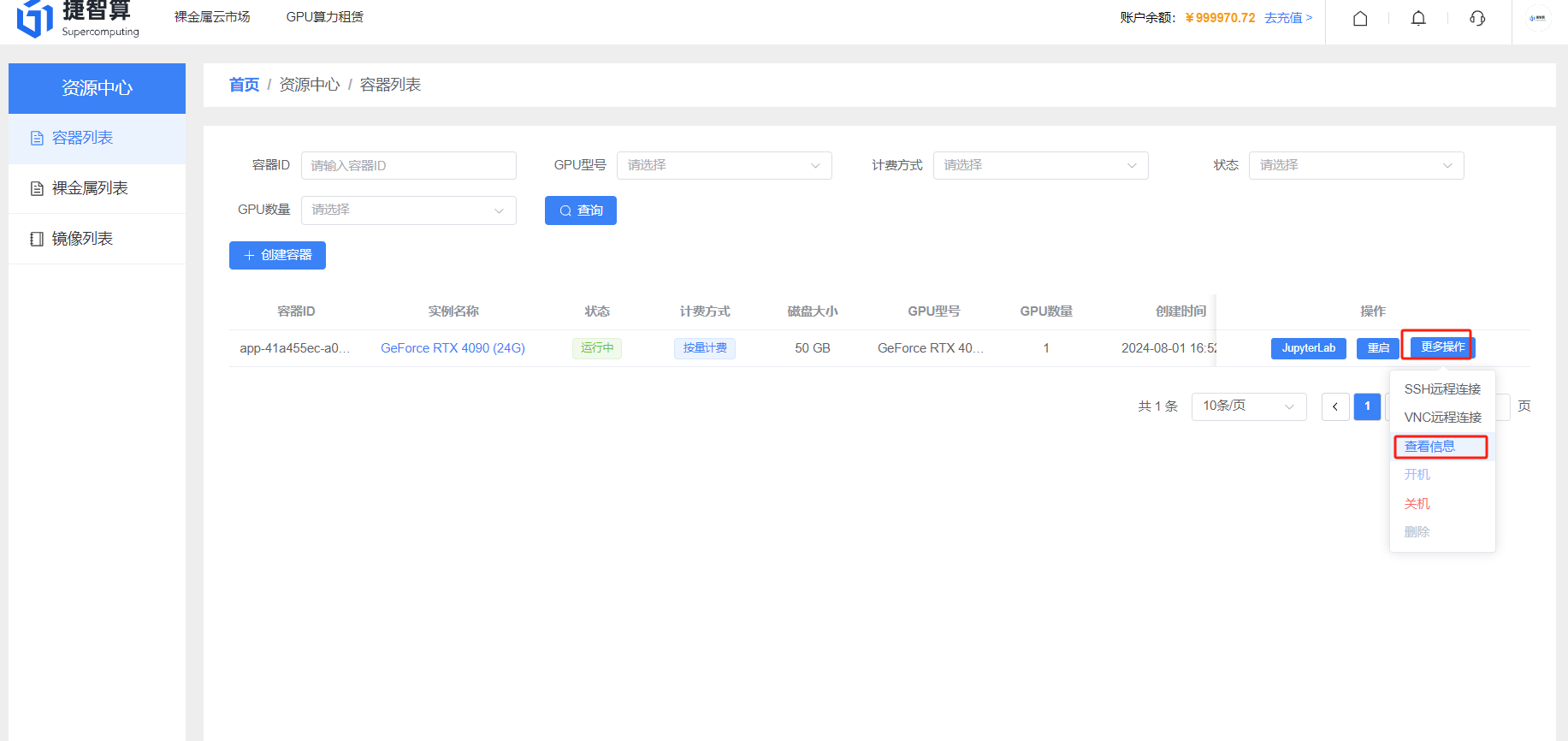Open notifications bell icon
The image size is (1568, 741).
point(1418,18)
